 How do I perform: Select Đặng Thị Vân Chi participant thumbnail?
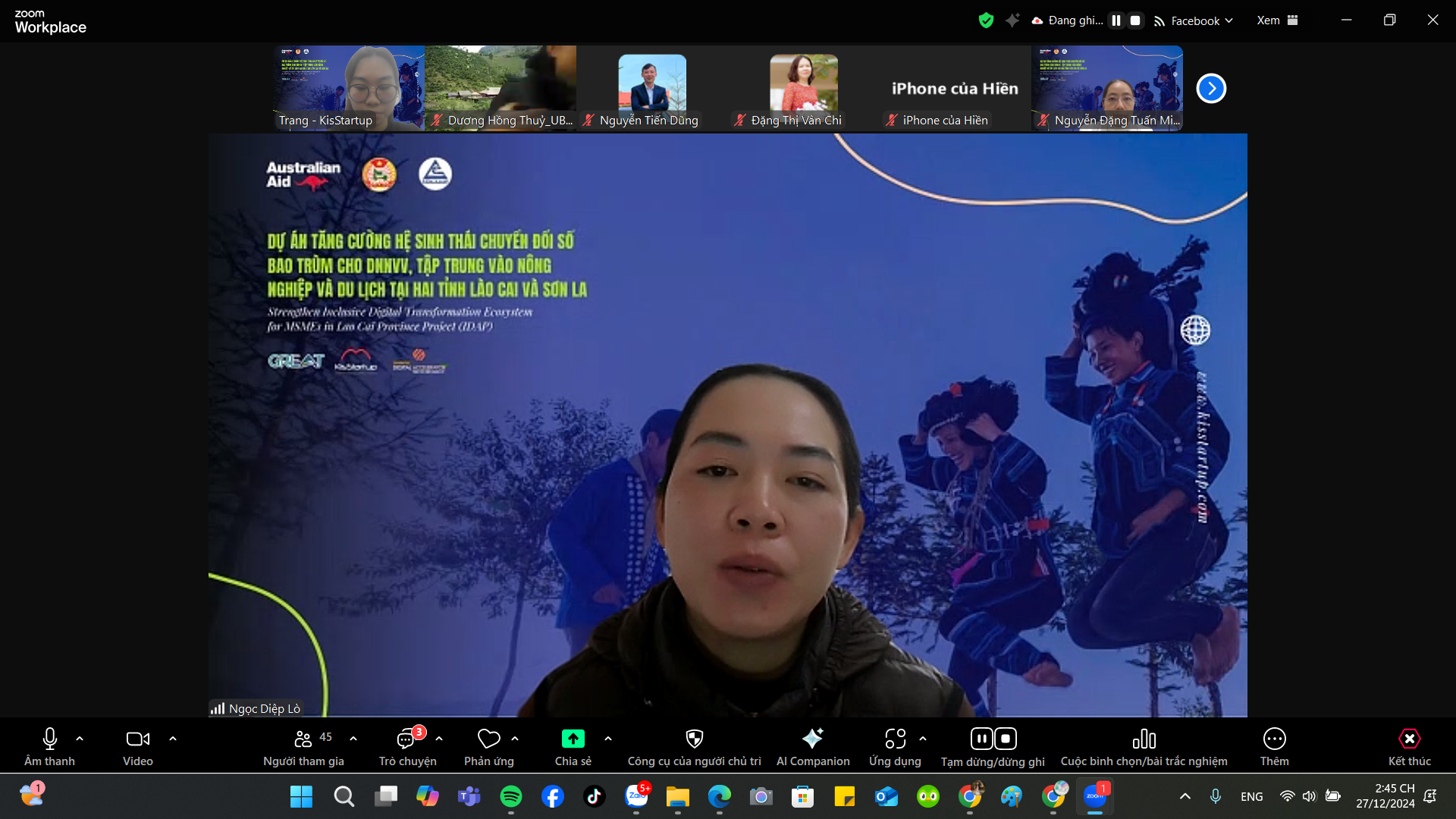point(804,88)
